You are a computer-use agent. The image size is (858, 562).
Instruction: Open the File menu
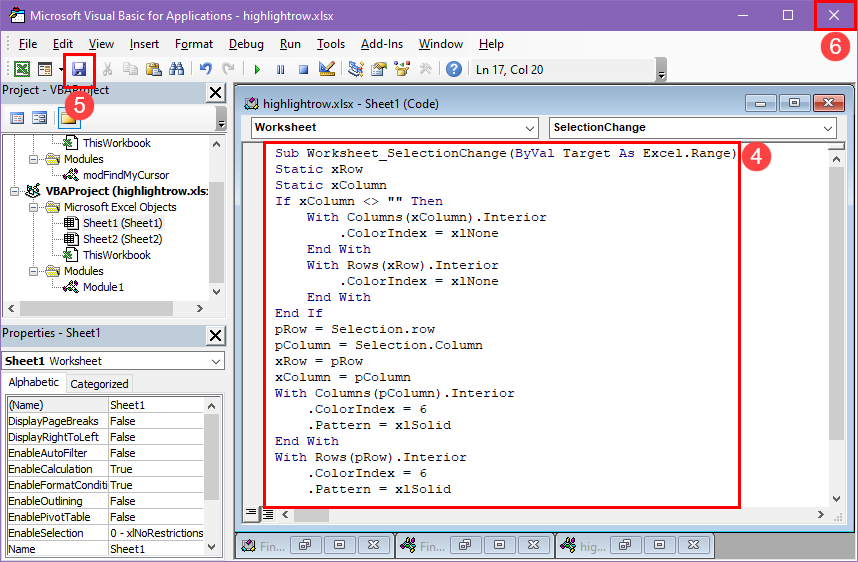click(28, 44)
